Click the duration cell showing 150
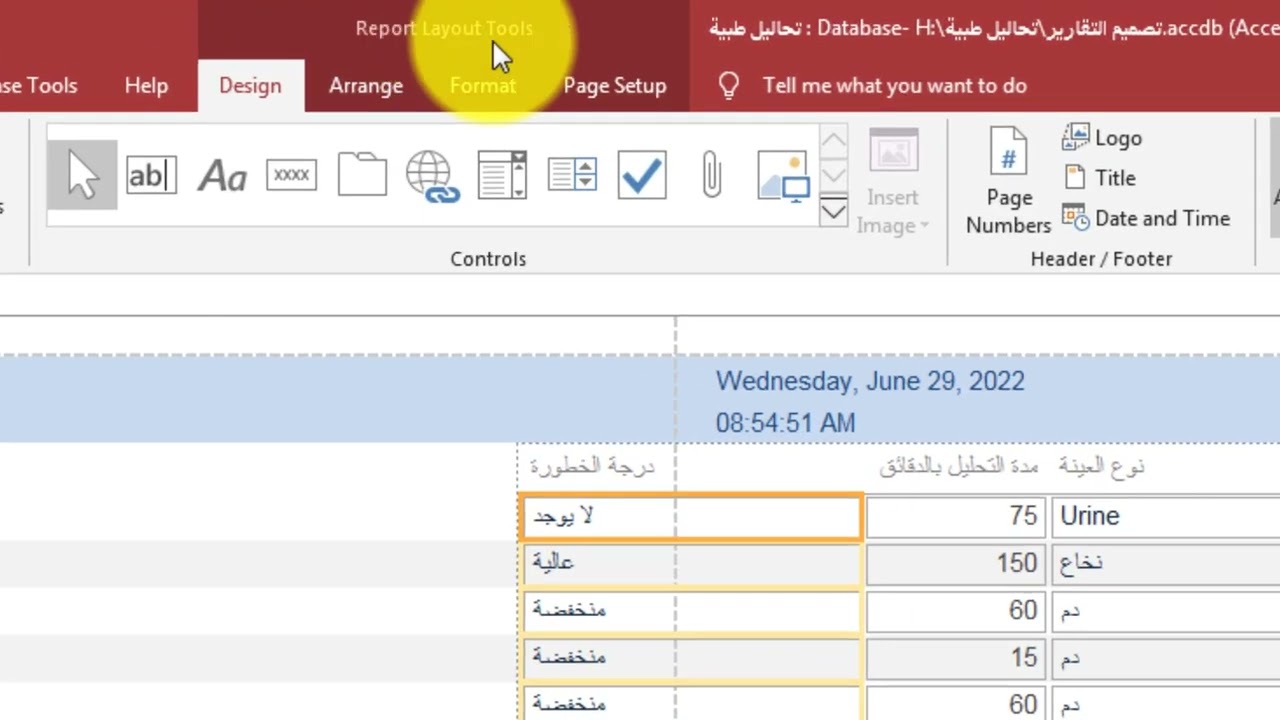Image resolution: width=1280 pixels, height=720 pixels. click(x=956, y=563)
